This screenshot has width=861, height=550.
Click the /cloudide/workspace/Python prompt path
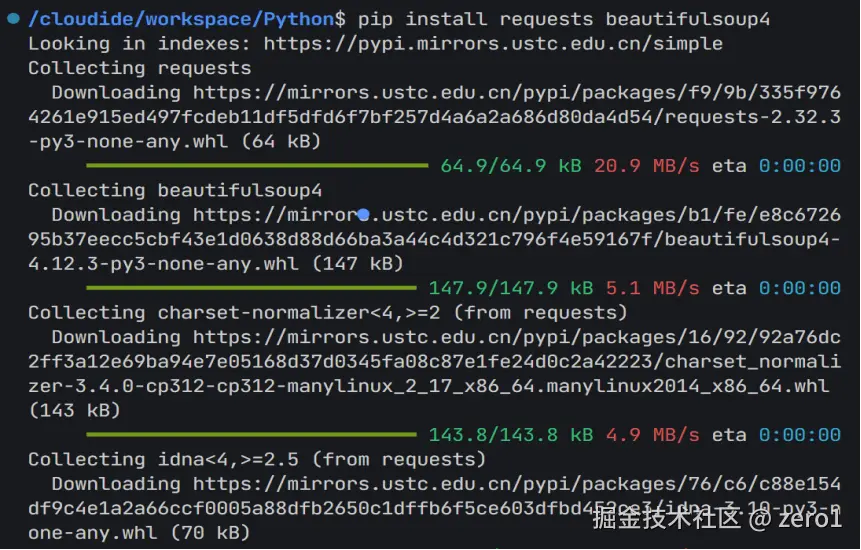click(181, 19)
